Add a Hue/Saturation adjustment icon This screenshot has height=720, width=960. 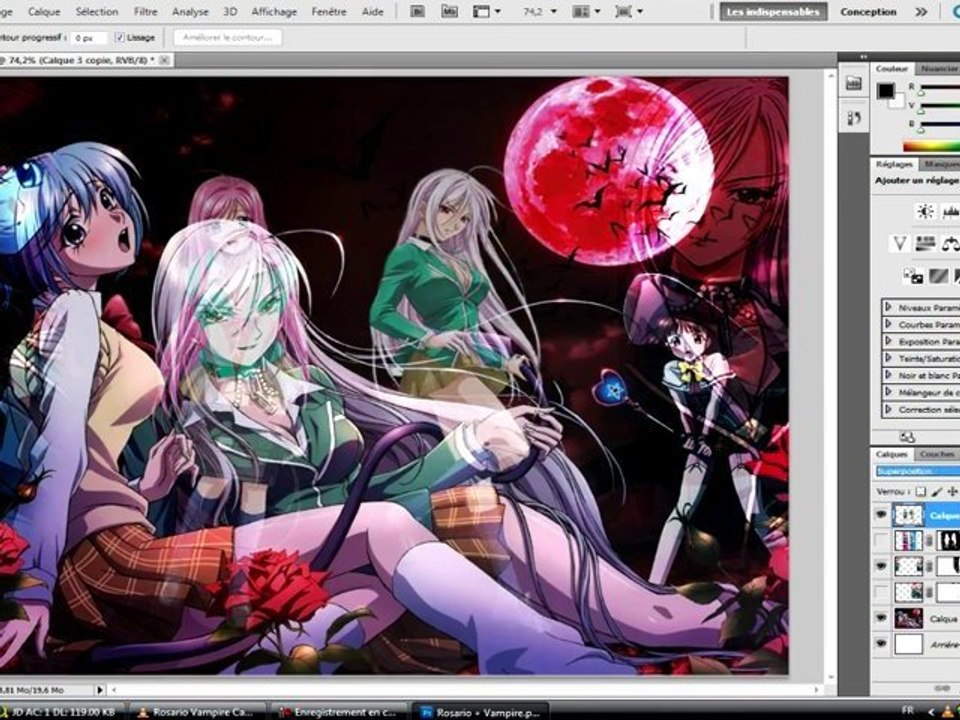[924, 244]
